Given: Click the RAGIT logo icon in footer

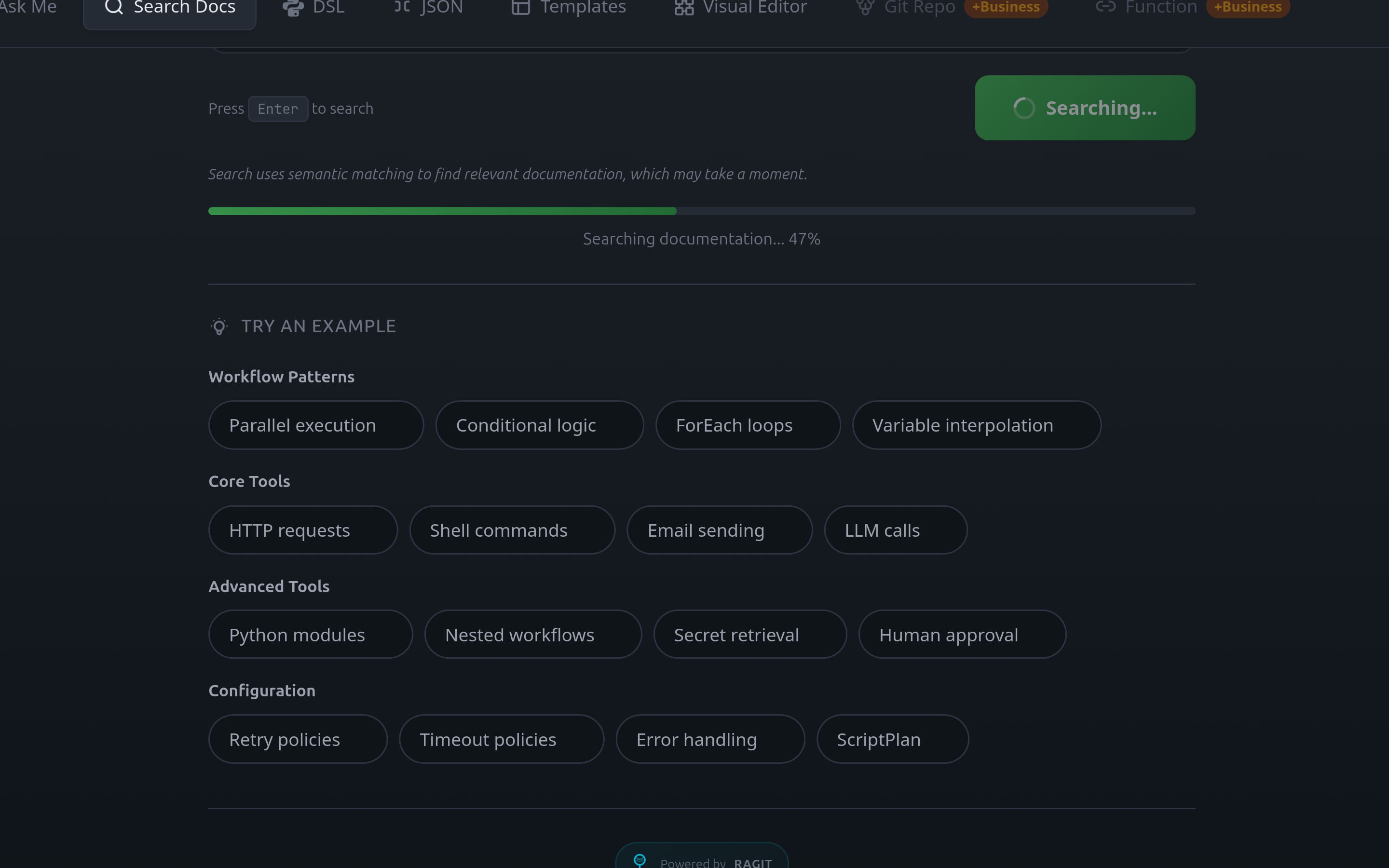Looking at the screenshot, I should [640, 859].
